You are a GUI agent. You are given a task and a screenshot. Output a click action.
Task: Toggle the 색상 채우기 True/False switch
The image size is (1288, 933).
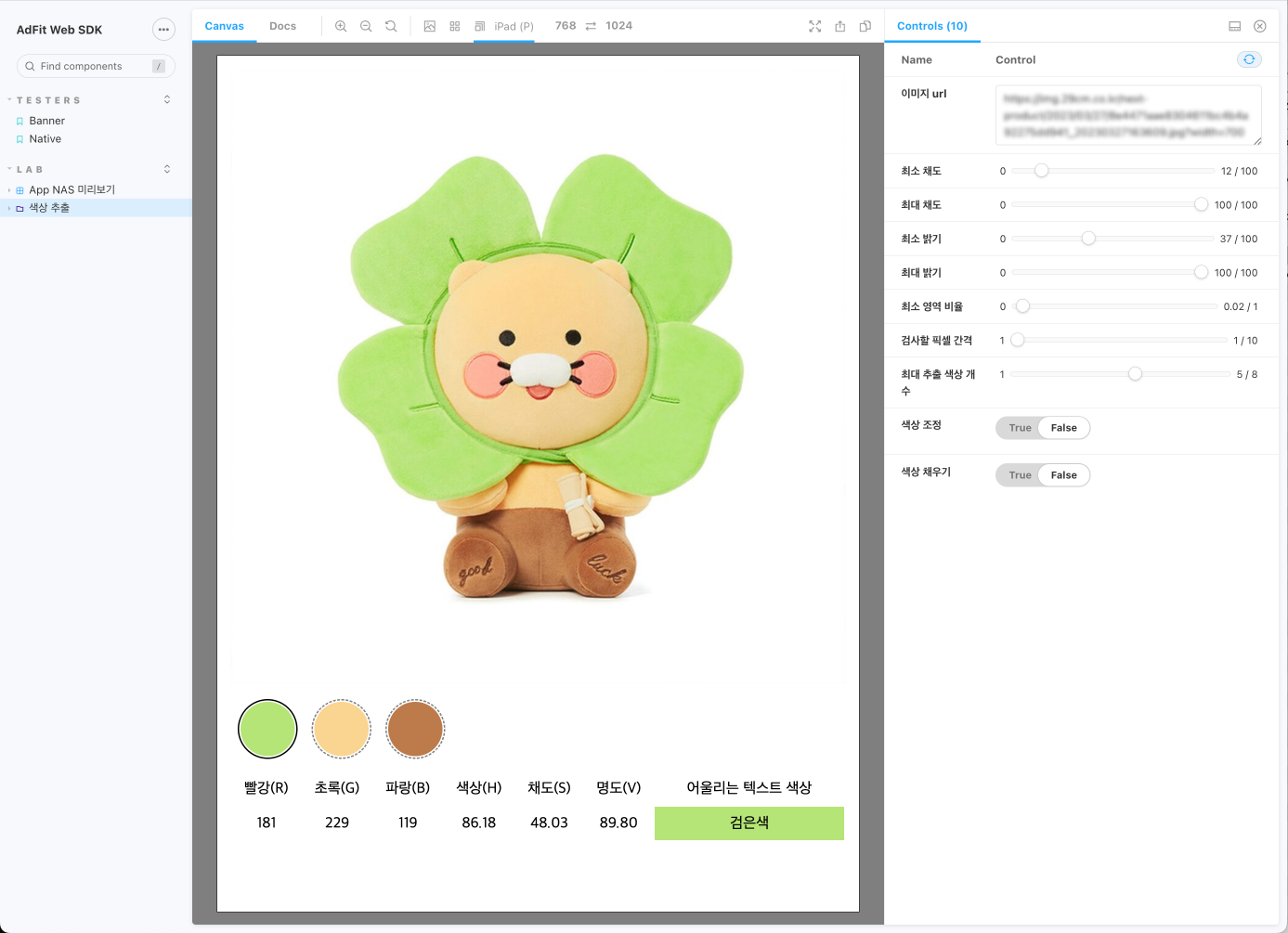[x=1043, y=475]
